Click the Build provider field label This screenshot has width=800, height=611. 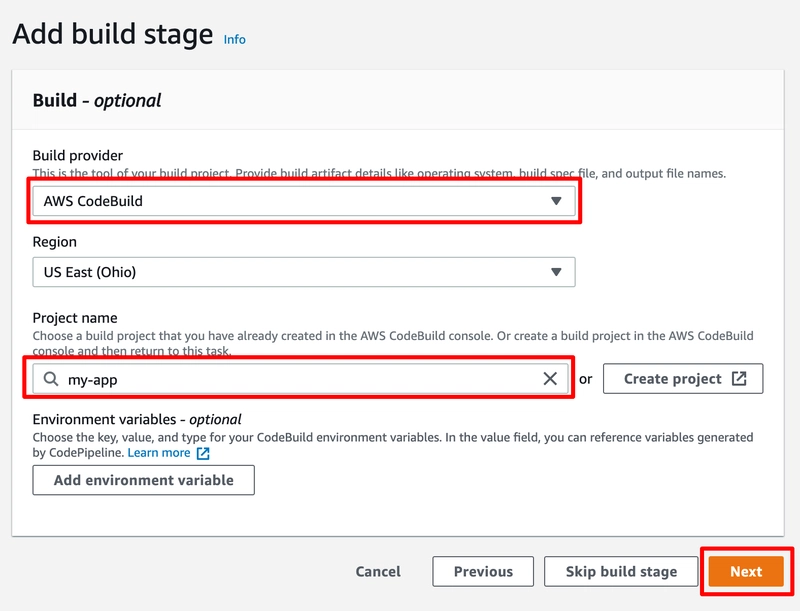click(x=78, y=156)
